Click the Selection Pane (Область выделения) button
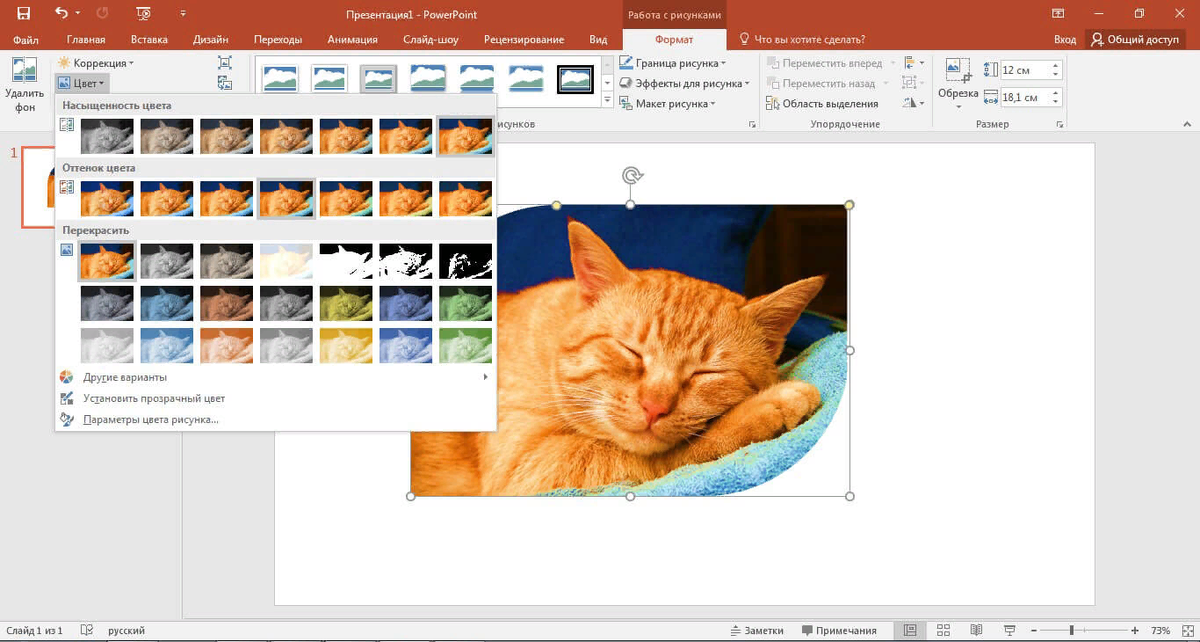The image size is (1200, 642). 822,103
